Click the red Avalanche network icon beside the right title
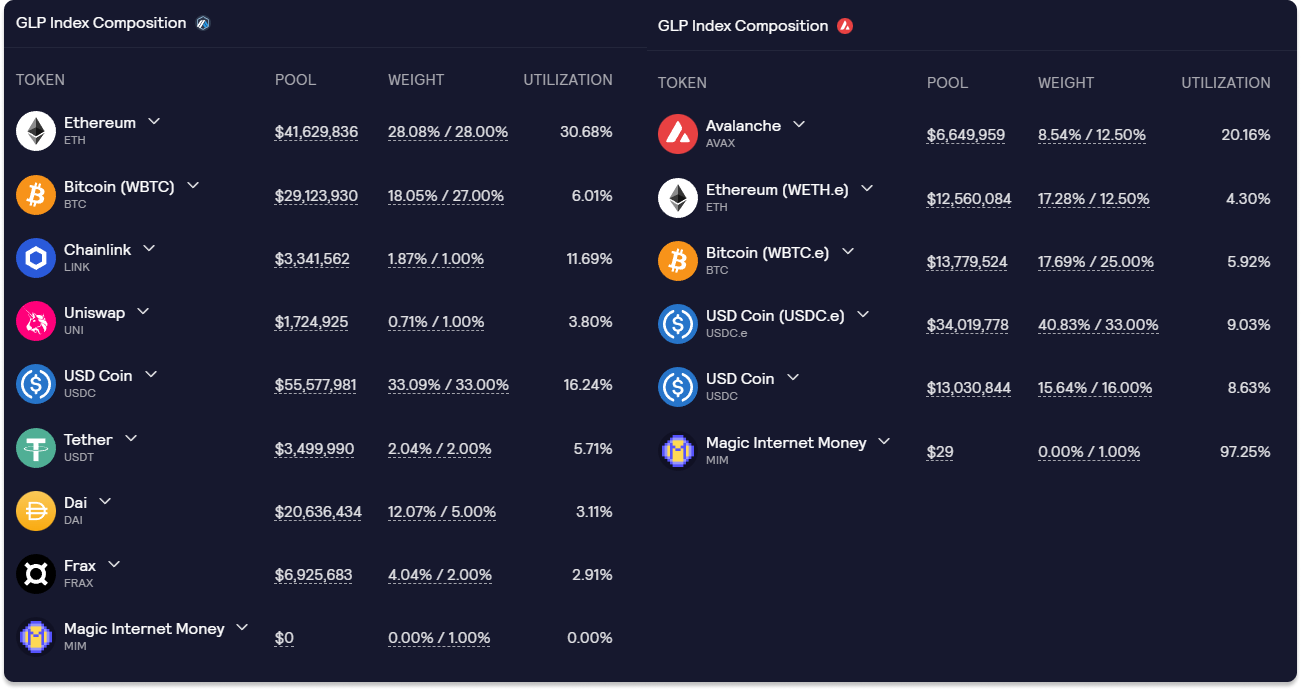The width and height of the screenshot is (1301, 690). coord(845,26)
